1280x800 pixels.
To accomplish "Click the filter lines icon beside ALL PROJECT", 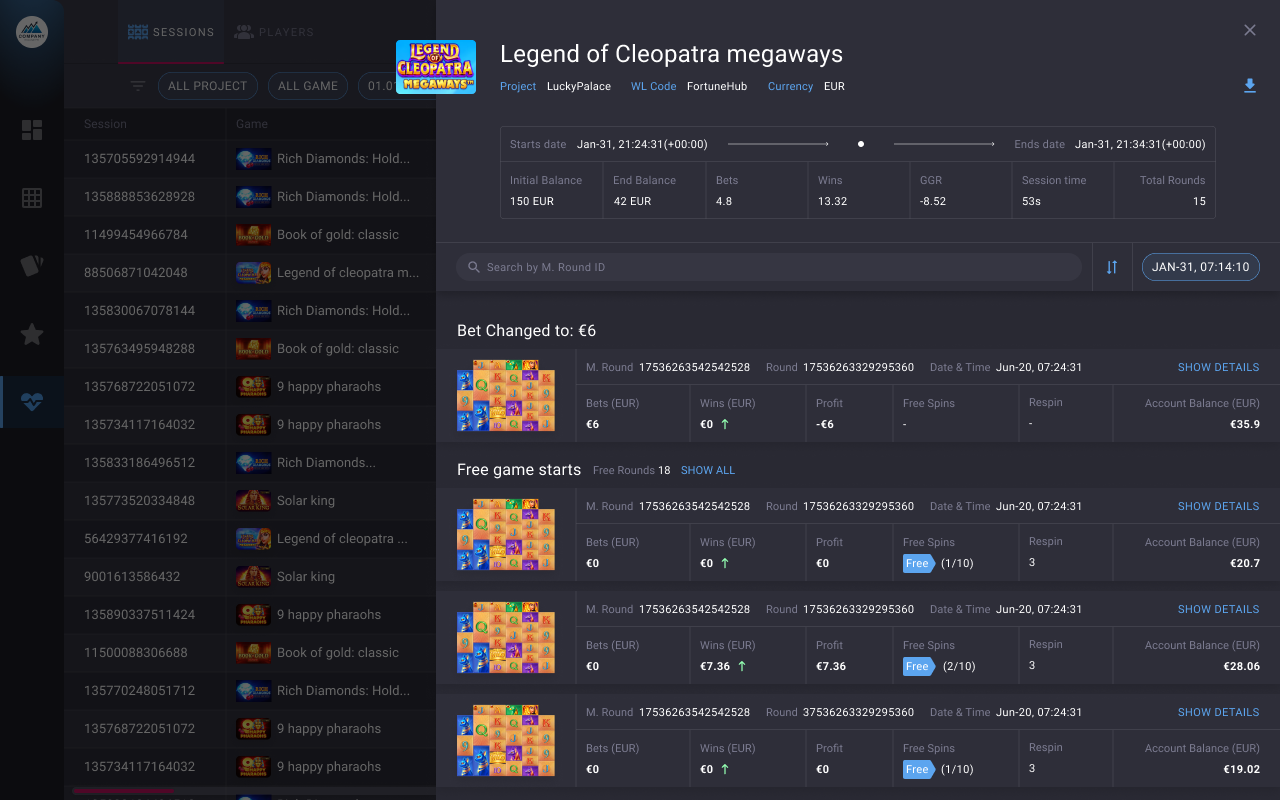I will pos(138,86).
